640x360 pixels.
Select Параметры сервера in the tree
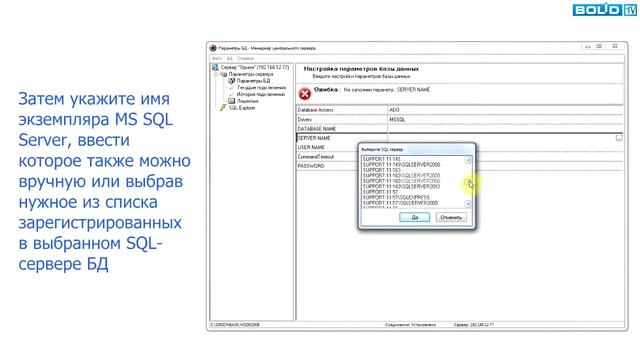point(251,74)
